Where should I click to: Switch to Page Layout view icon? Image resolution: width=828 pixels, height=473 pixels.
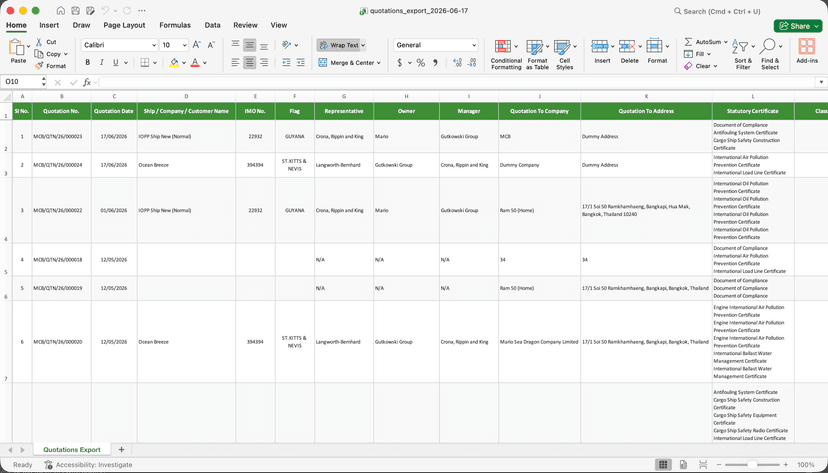(683, 465)
